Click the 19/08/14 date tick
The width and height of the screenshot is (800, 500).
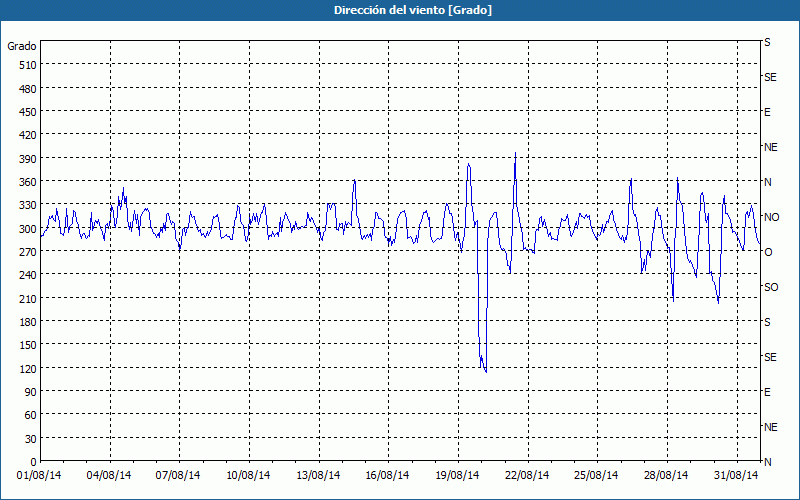pos(457,476)
